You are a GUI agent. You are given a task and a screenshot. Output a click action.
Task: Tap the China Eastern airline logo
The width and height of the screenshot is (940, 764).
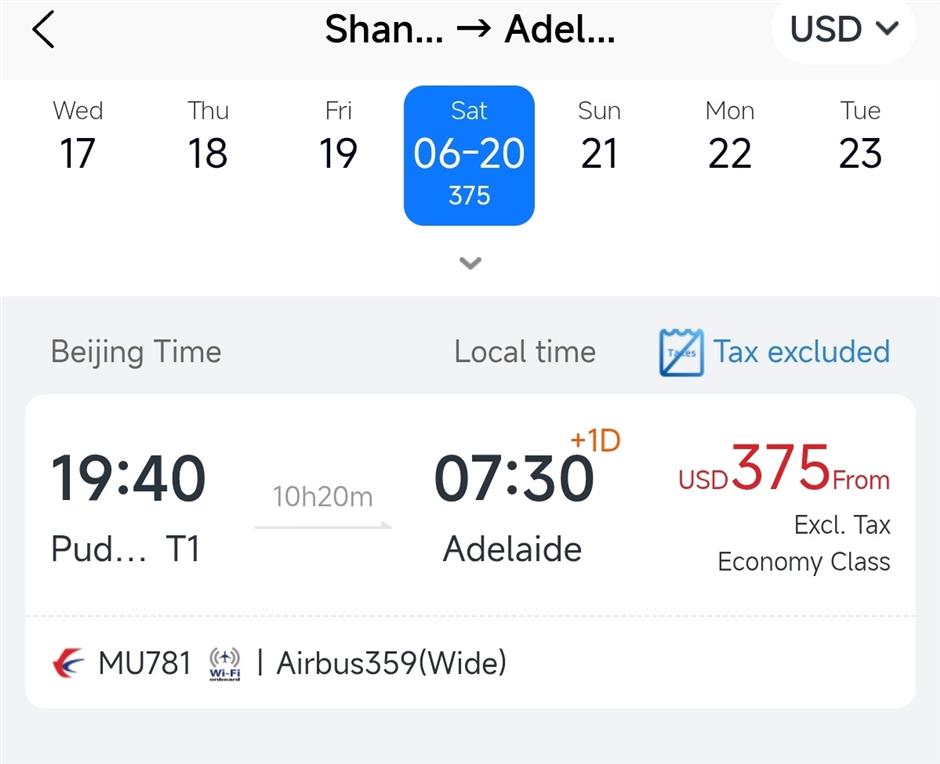[69, 663]
